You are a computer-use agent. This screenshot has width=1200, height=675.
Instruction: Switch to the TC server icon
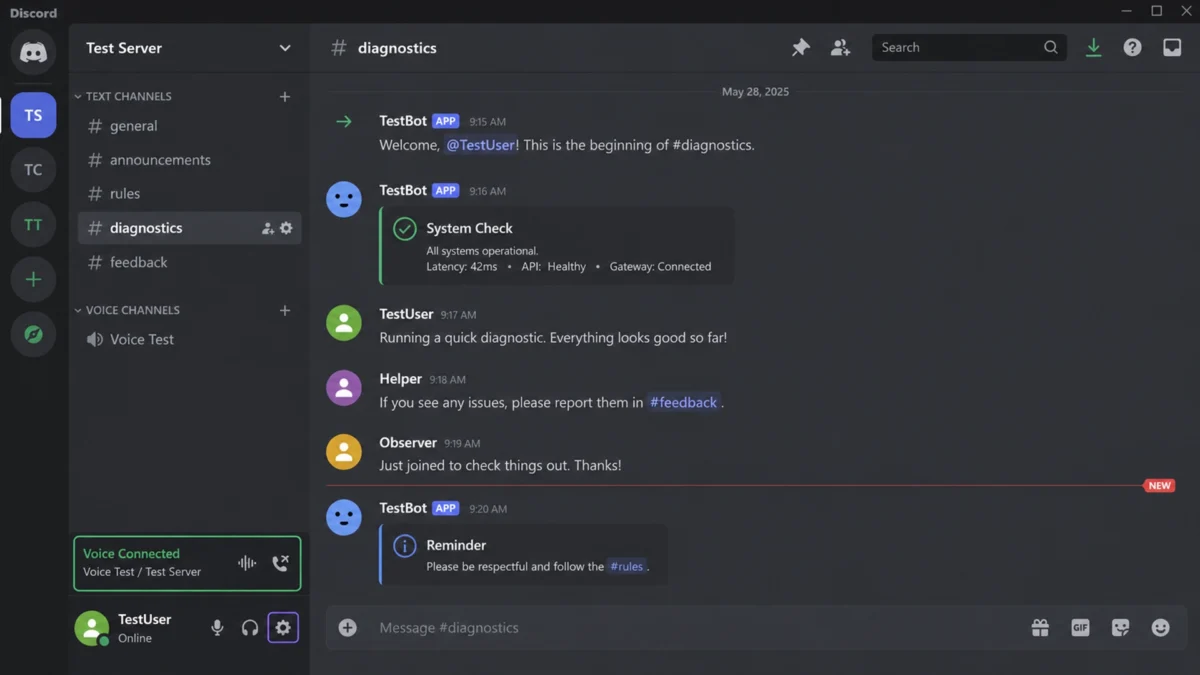pos(33,170)
